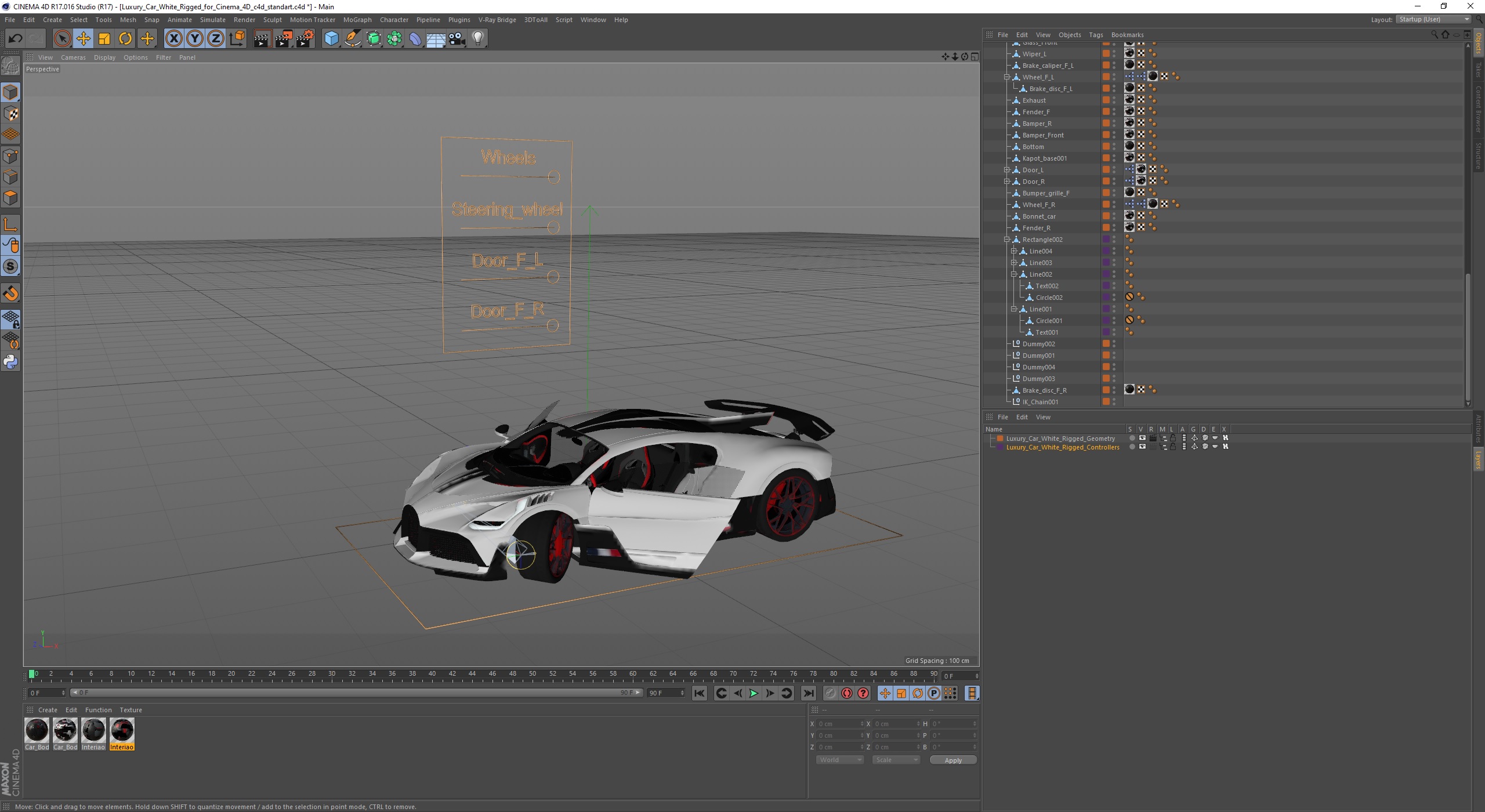Click the green Subdivision Surface generator icon

(x=374, y=39)
